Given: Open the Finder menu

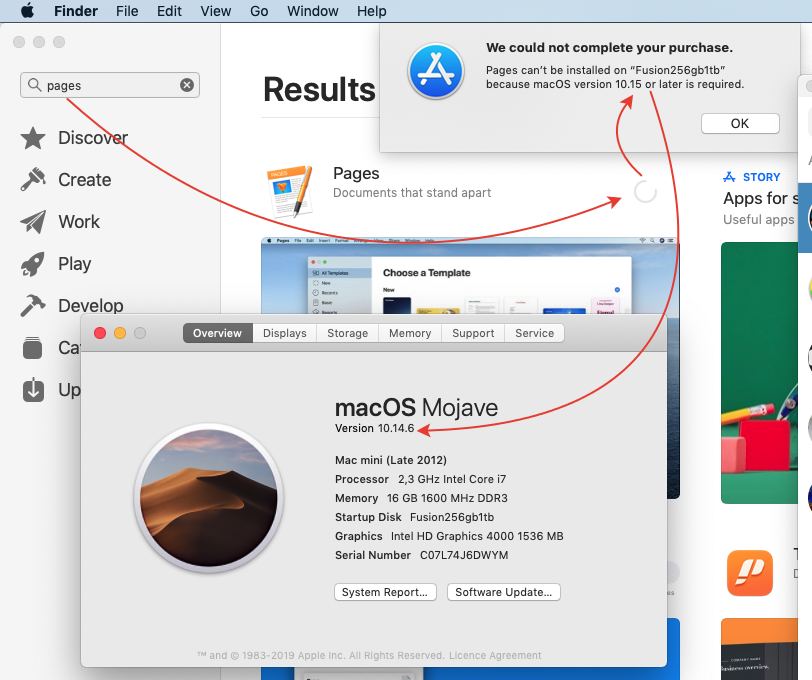Looking at the screenshot, I should click(x=76, y=11).
